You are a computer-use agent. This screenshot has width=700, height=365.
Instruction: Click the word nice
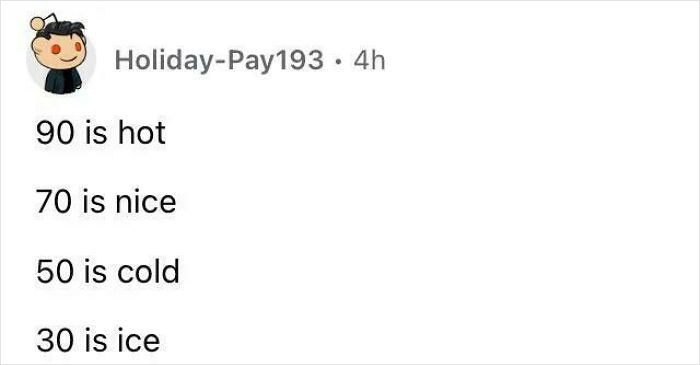(146, 202)
